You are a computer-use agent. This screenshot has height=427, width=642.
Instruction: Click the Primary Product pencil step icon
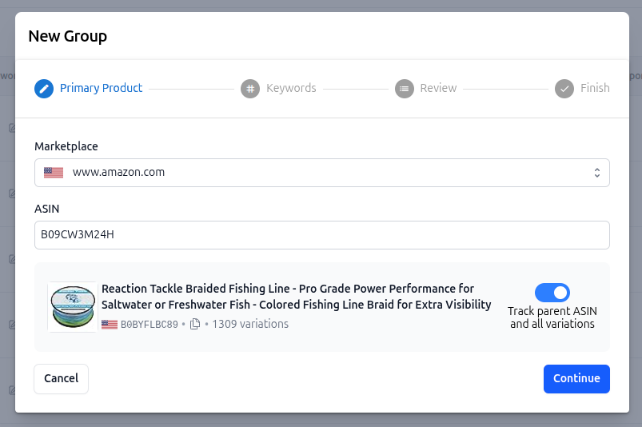pyautogui.click(x=44, y=88)
